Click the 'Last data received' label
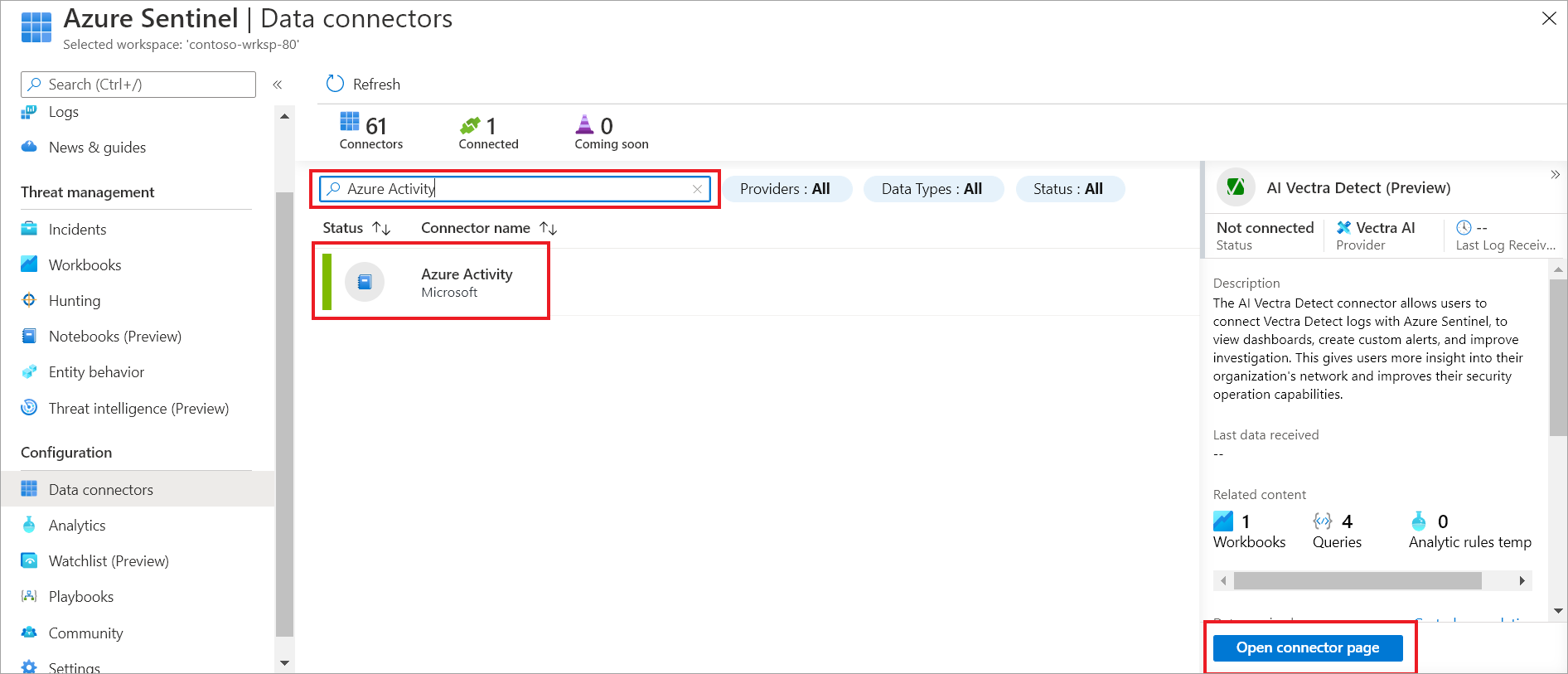Image resolution: width=1568 pixels, height=674 pixels. [1266, 434]
